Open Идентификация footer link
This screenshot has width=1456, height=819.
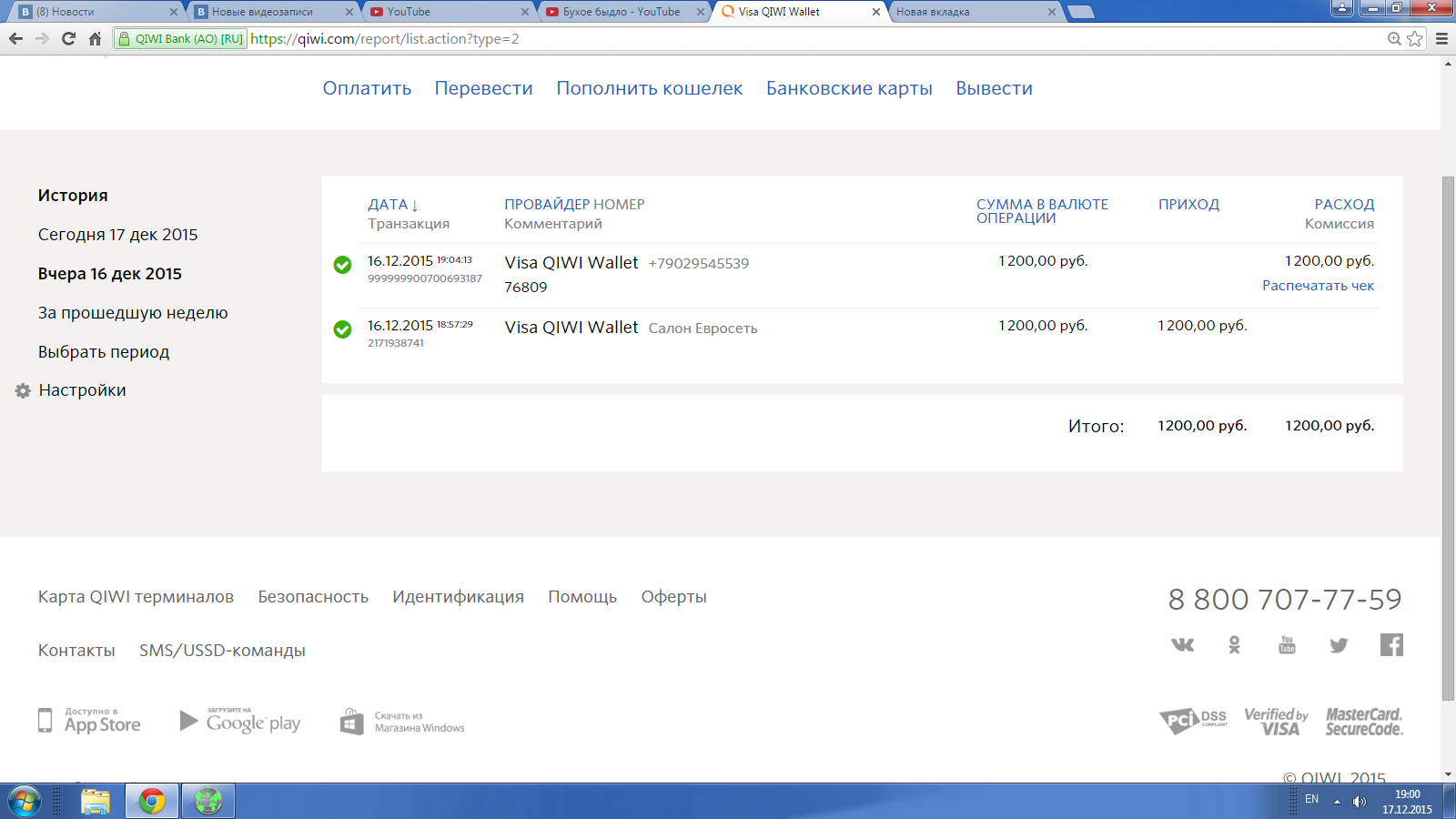point(458,597)
